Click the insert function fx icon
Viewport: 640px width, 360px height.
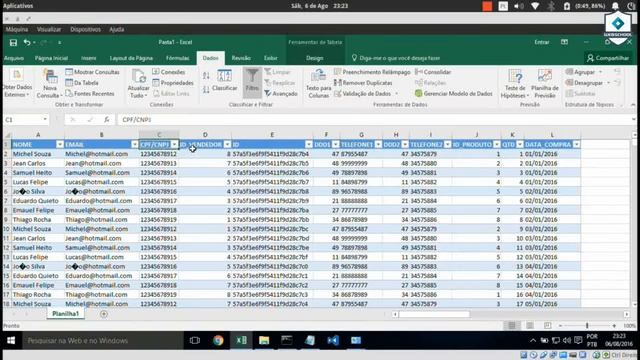[107, 120]
